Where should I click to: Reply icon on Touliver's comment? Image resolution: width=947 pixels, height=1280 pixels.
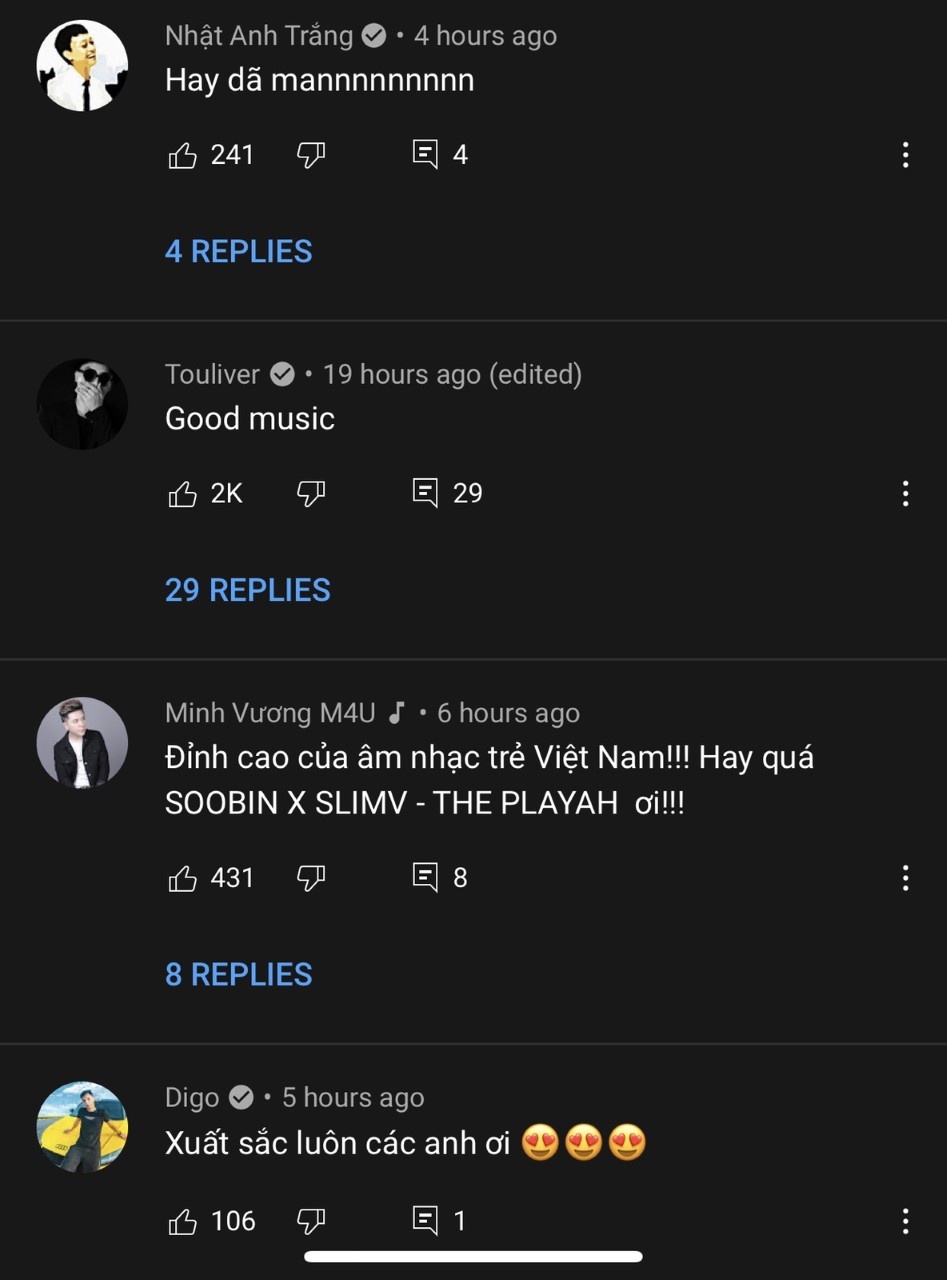point(425,493)
